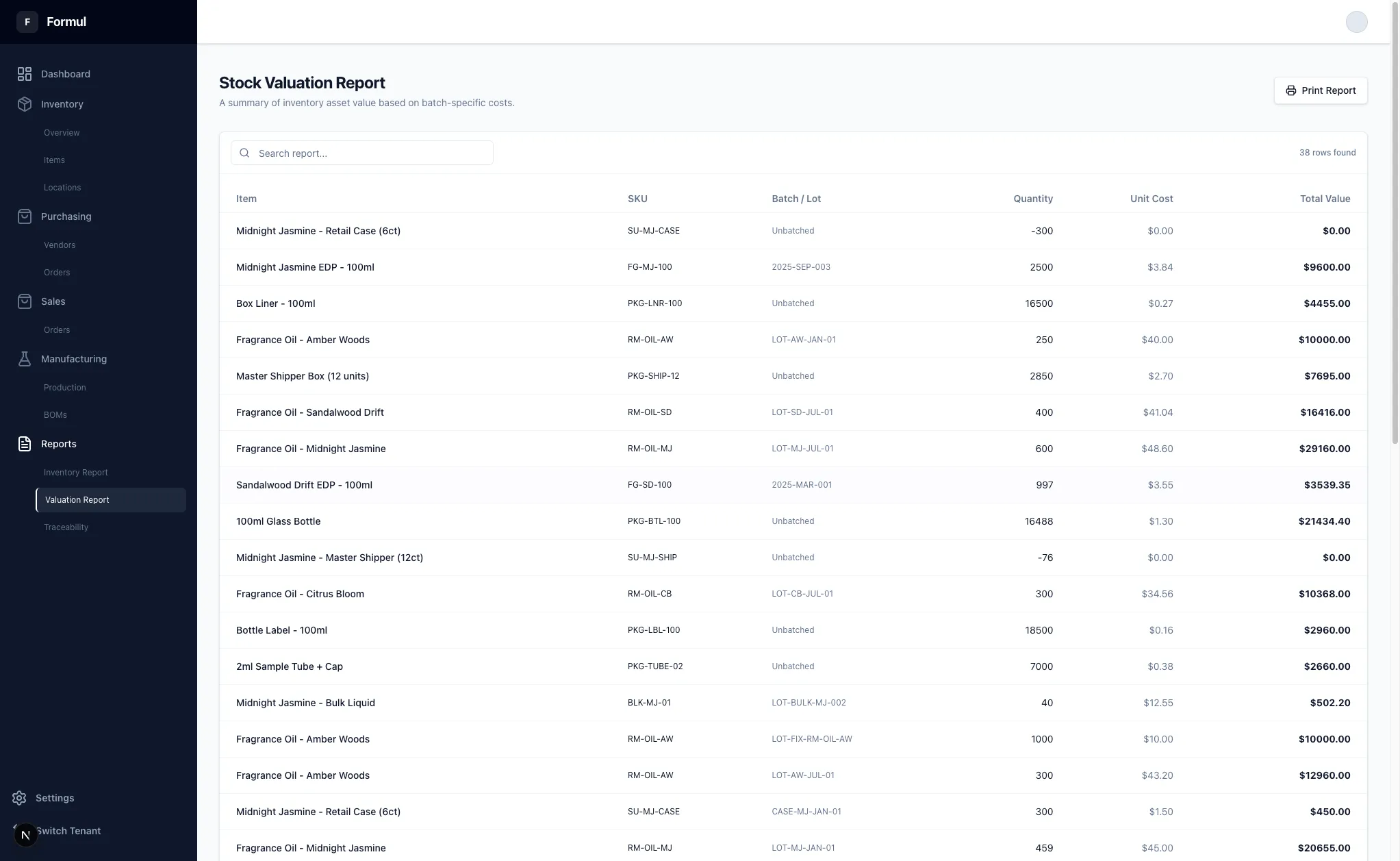Click the Purchasing bag icon
This screenshot has width=1400, height=861.
tap(25, 216)
